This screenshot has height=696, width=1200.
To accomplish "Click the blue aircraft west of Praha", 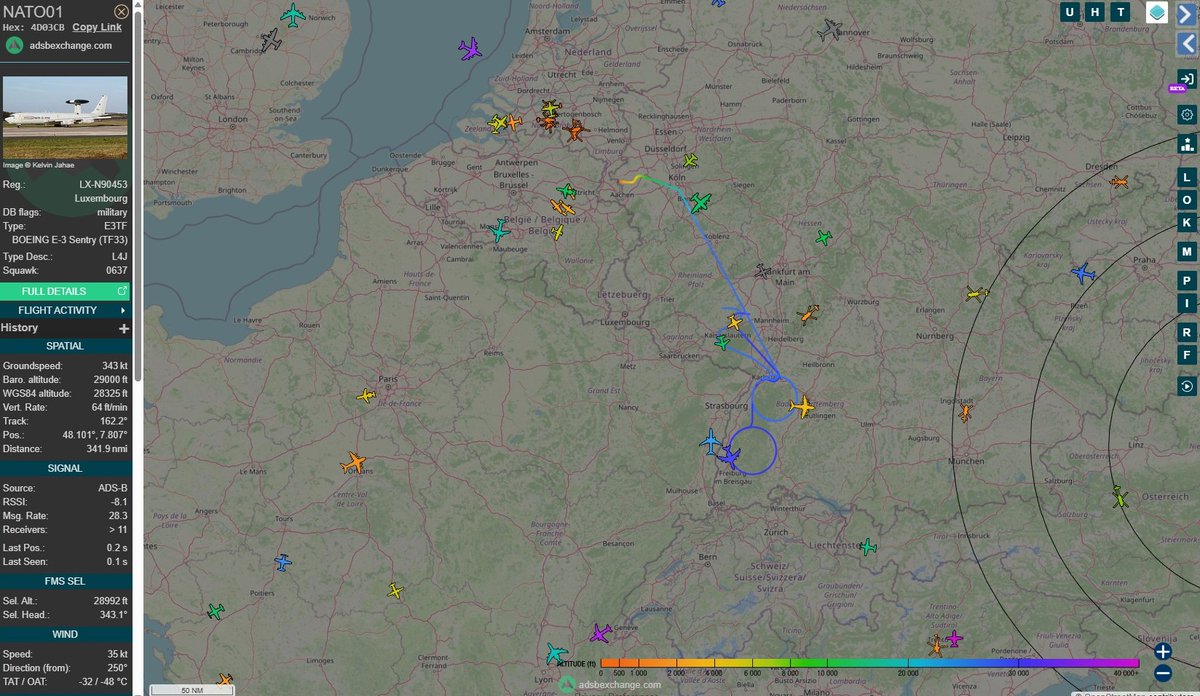I will tap(1082, 272).
